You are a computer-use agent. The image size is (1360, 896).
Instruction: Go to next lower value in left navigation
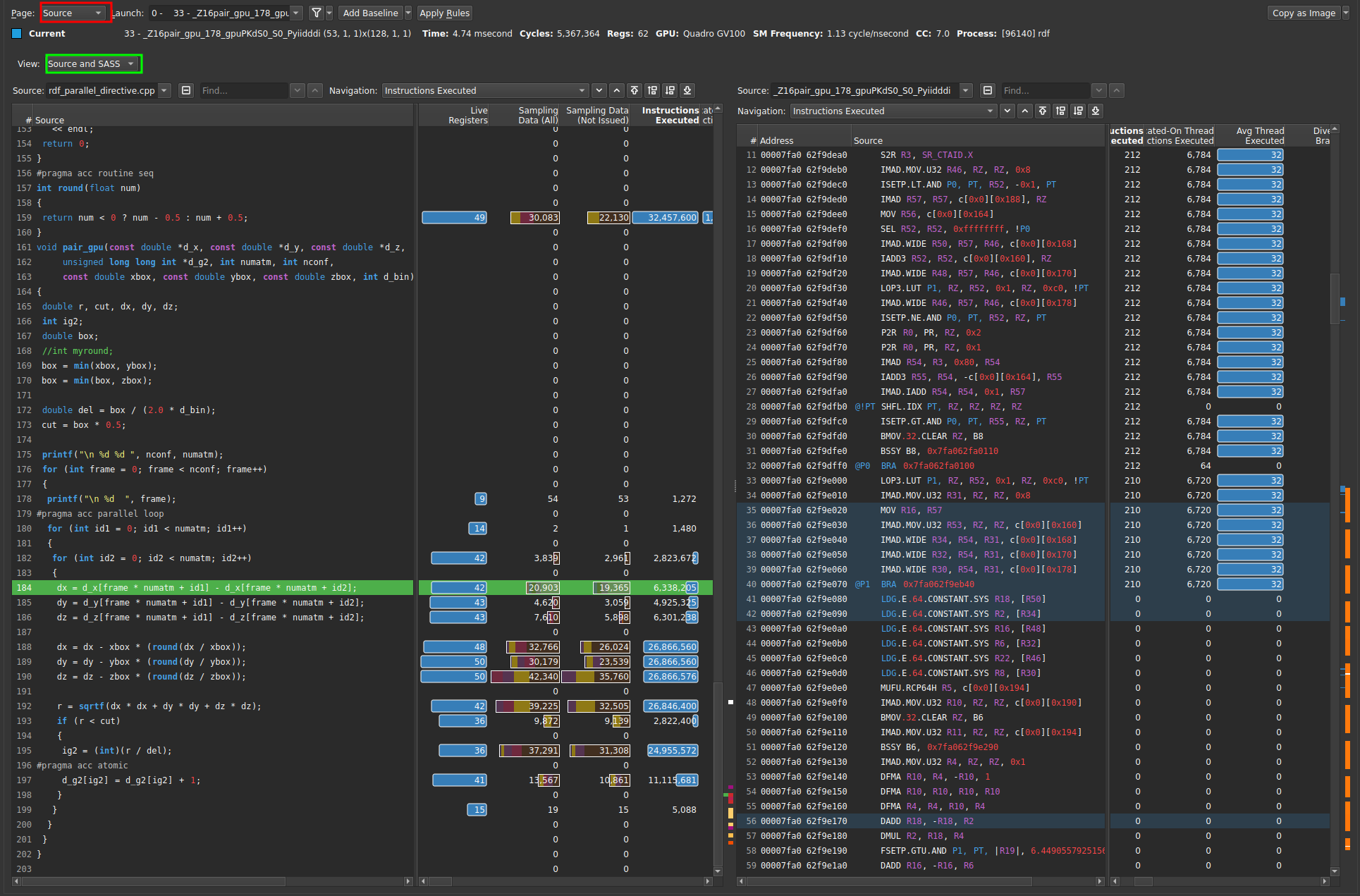click(670, 90)
